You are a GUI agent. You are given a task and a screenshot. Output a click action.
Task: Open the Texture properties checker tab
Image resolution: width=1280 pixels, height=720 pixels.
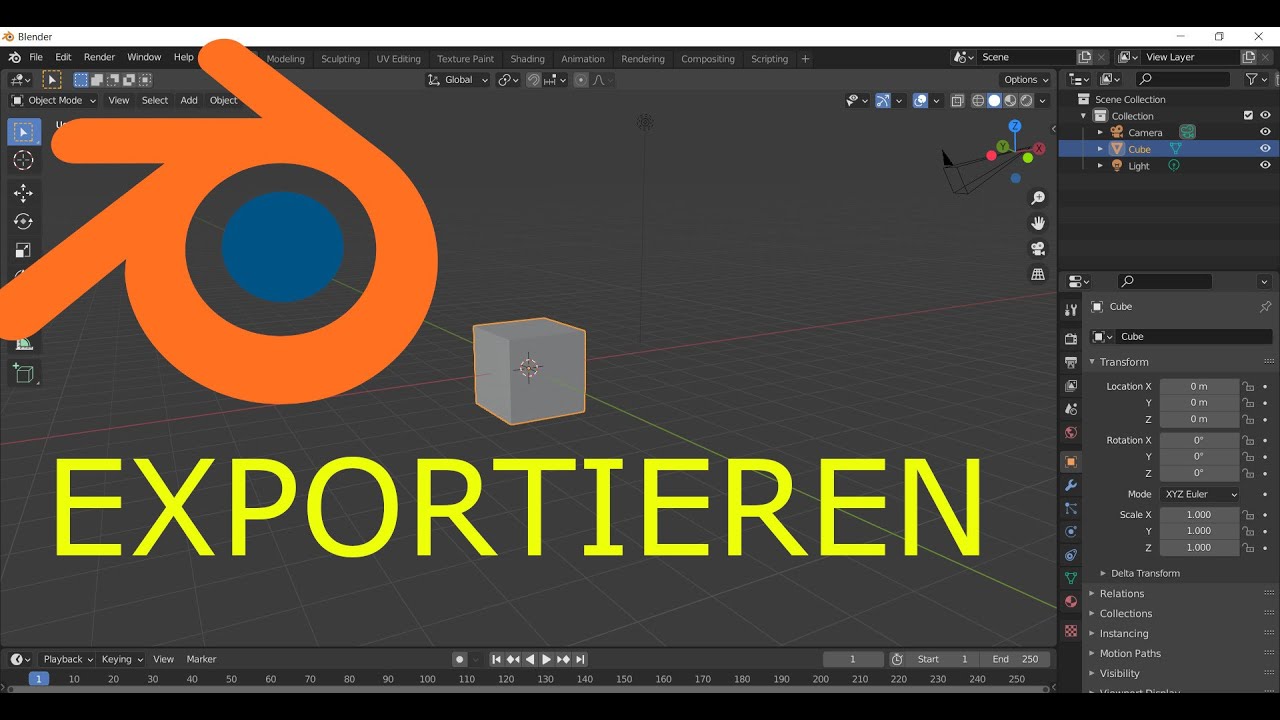[1071, 631]
